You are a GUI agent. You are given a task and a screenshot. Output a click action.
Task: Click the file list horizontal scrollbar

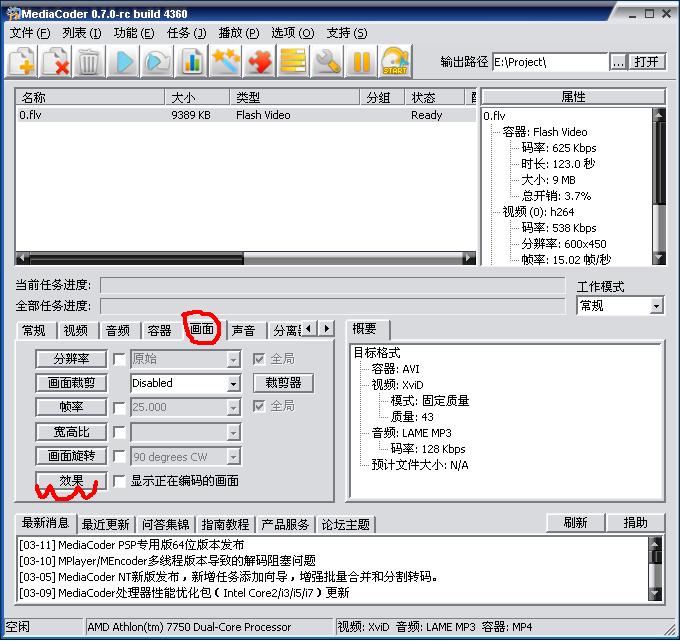(246, 258)
